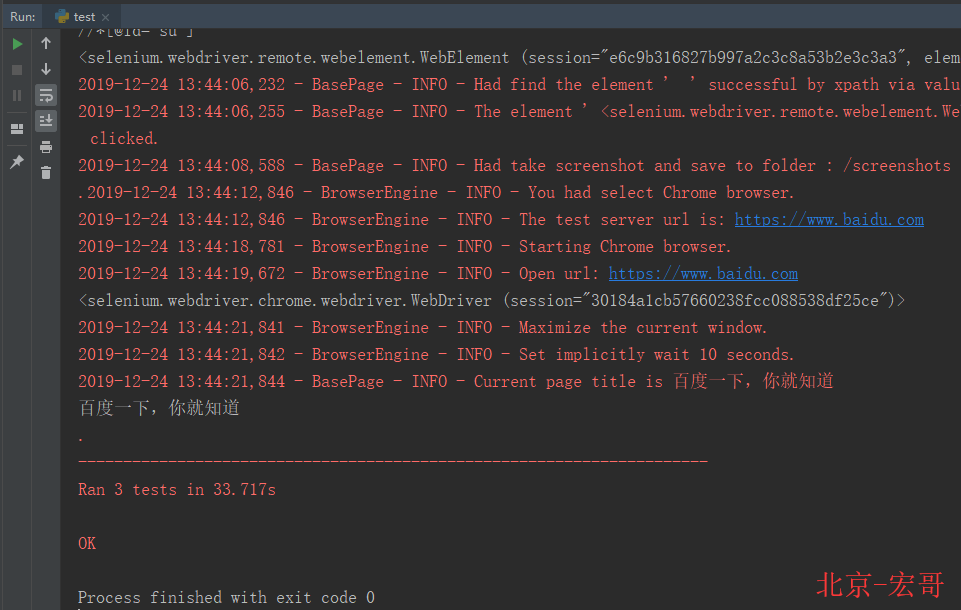Click the Run panel label
The width and height of the screenshot is (961, 610).
[22, 16]
